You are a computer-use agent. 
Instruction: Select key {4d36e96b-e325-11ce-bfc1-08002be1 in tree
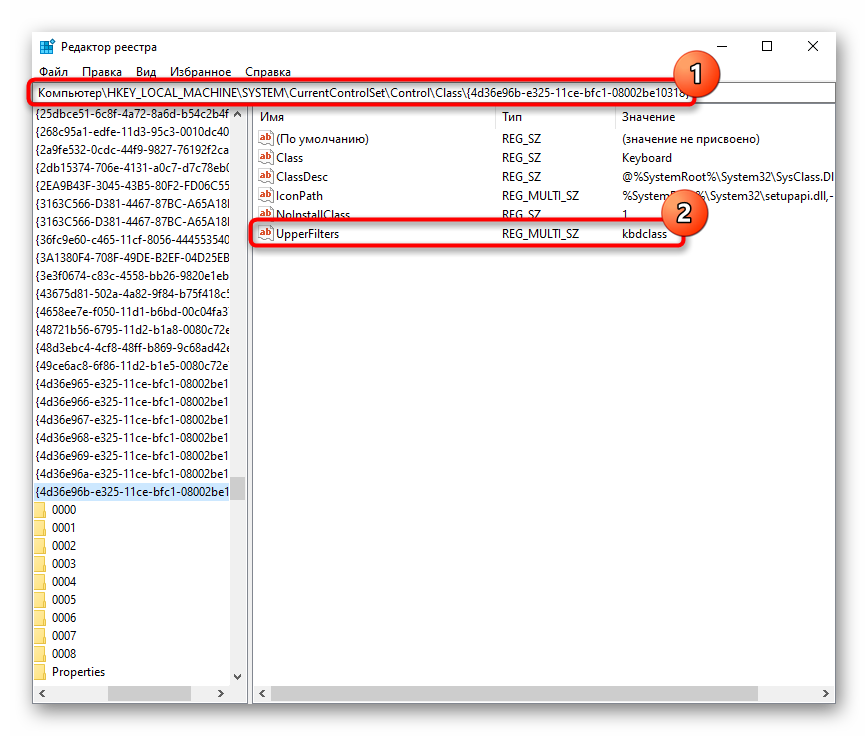pos(132,491)
